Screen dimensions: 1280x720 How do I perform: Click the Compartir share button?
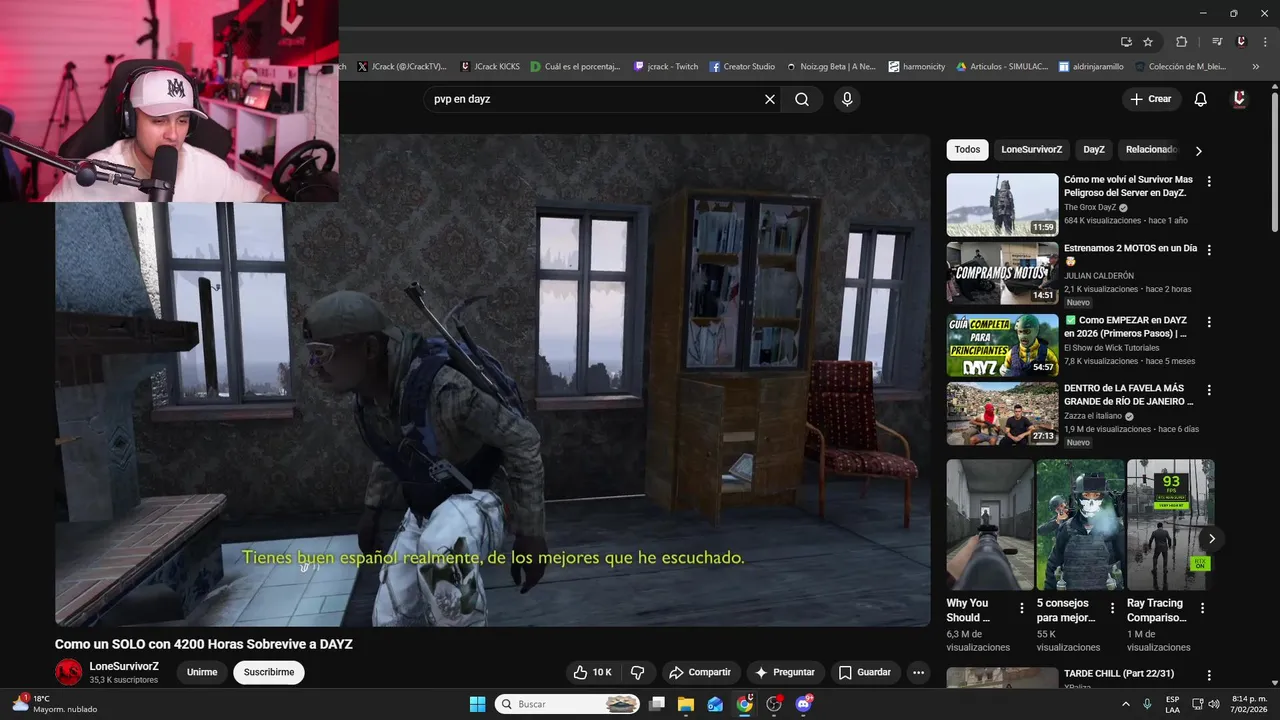pos(700,672)
